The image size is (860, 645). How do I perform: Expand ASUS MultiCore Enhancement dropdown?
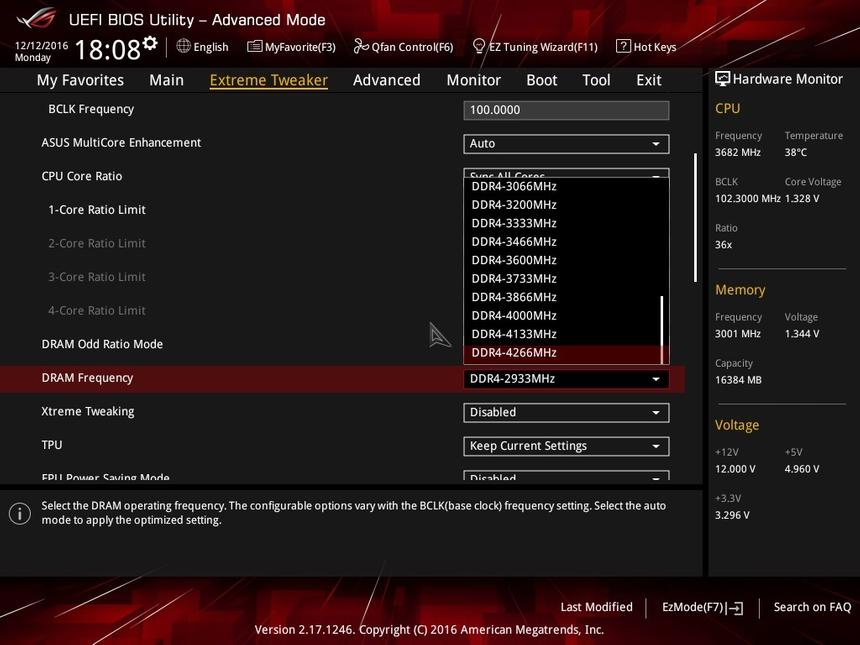pyautogui.click(x=566, y=144)
